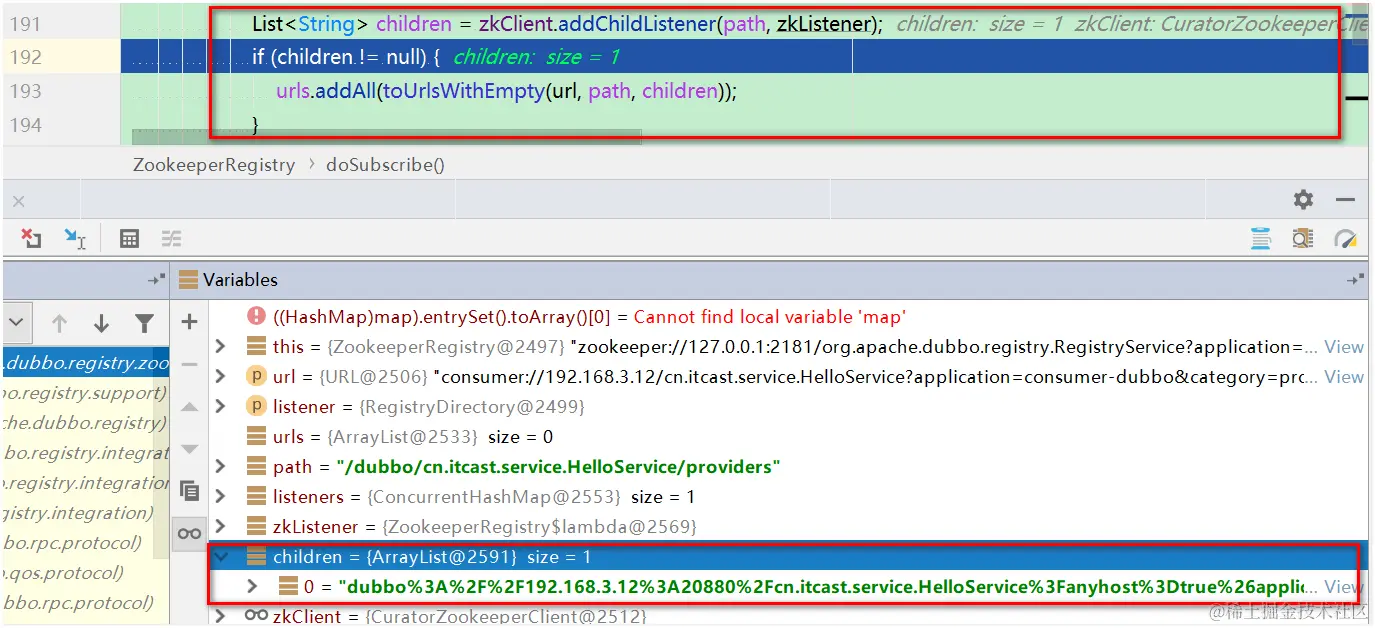1375x628 pixels.
Task: Click toUrlsWithEmpty method call in code
Action: (x=464, y=91)
